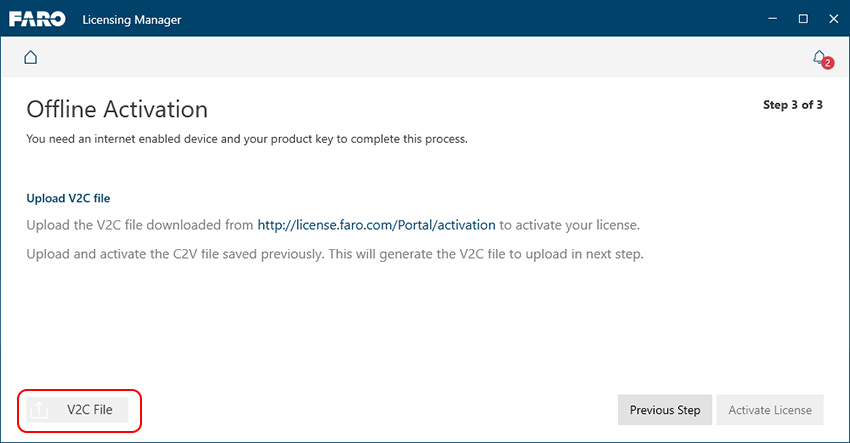Maximize the Licensing Manager window
Image resolution: width=850 pixels, height=443 pixels.
[x=802, y=19]
